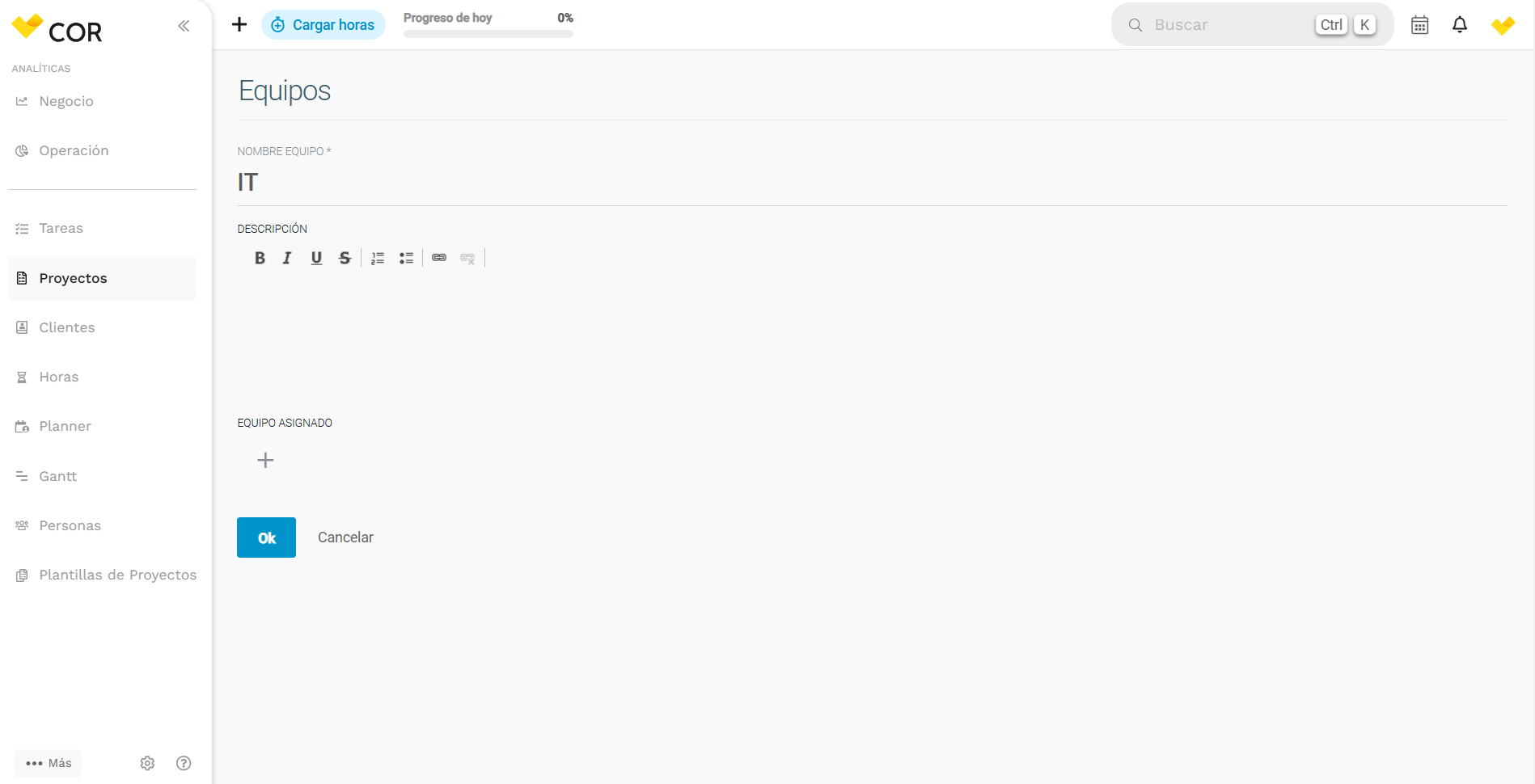Open the COR profile logo at top right
Viewport: 1535px width, 784px height.
(x=1503, y=25)
